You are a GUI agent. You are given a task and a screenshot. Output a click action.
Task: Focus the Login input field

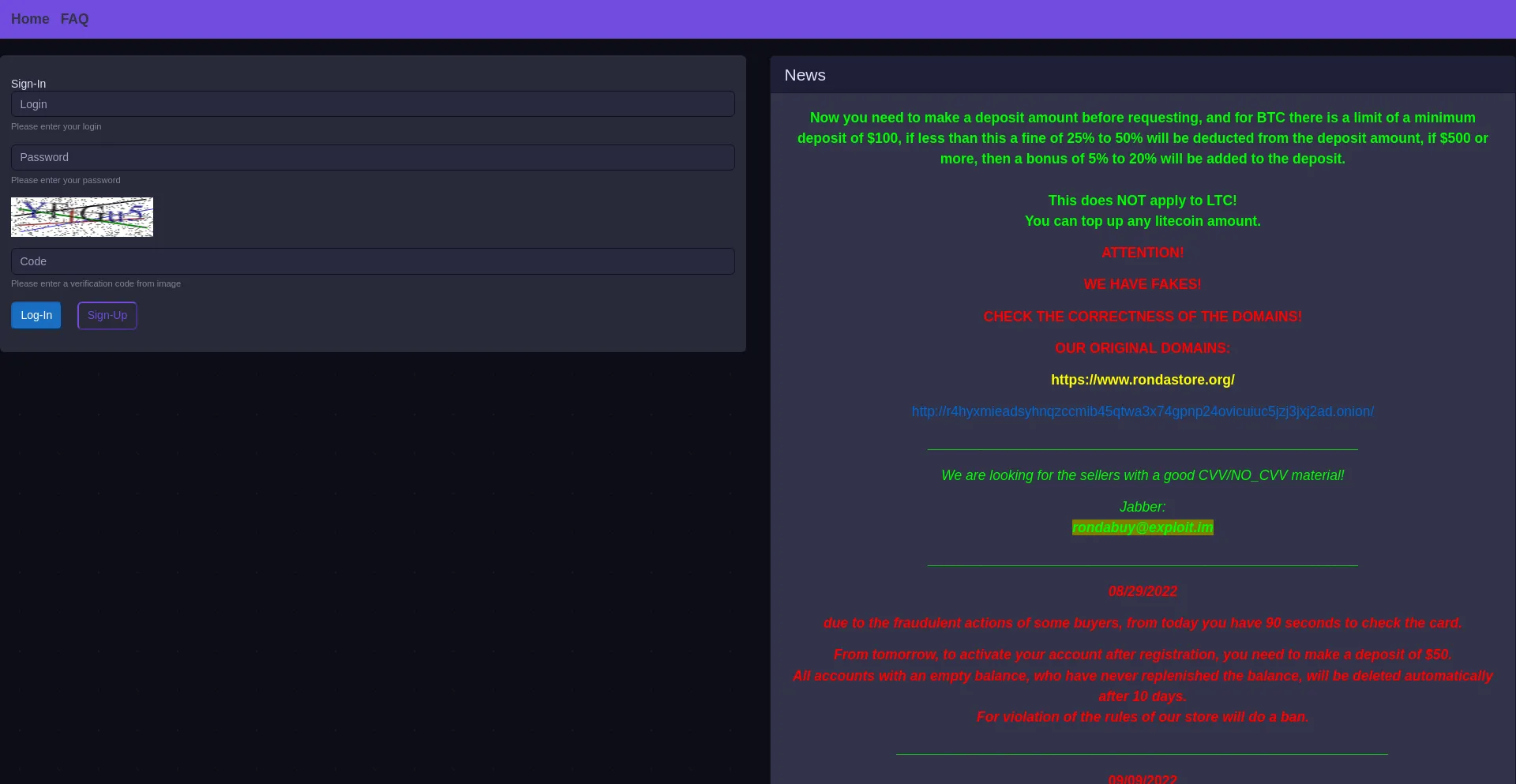coord(373,104)
